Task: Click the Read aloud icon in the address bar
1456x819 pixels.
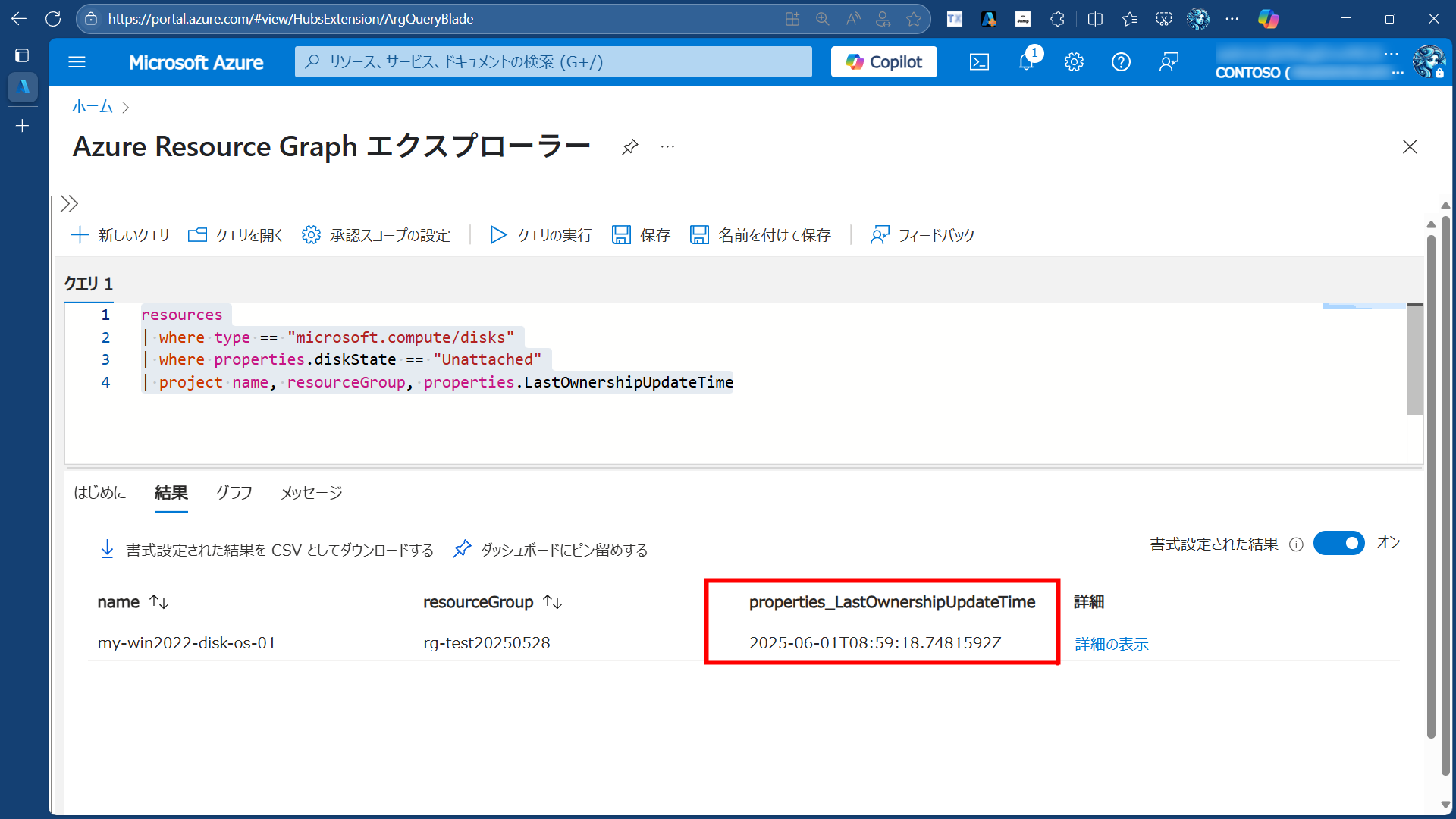Action: (x=853, y=19)
